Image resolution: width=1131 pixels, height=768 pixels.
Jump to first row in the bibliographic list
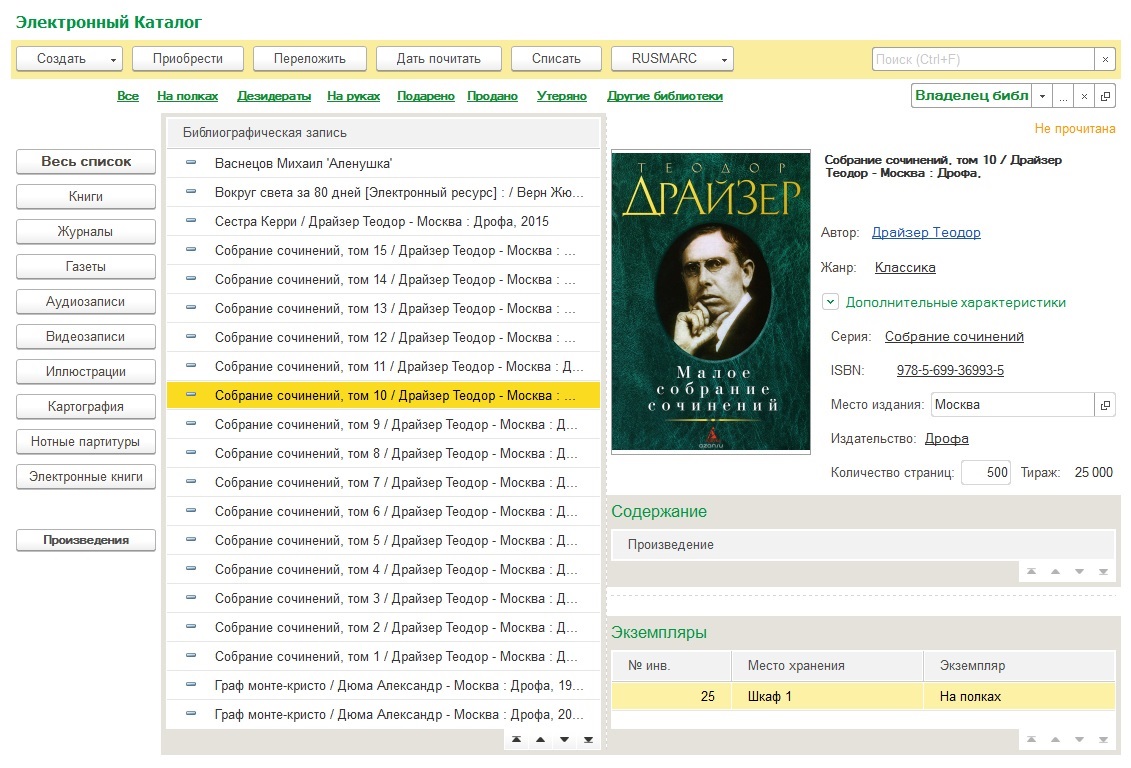coord(516,739)
